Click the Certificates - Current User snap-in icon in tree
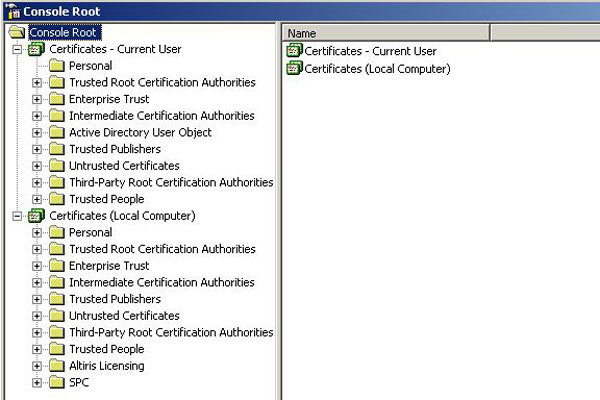Viewport: 600px width, 400px height. coord(36,49)
